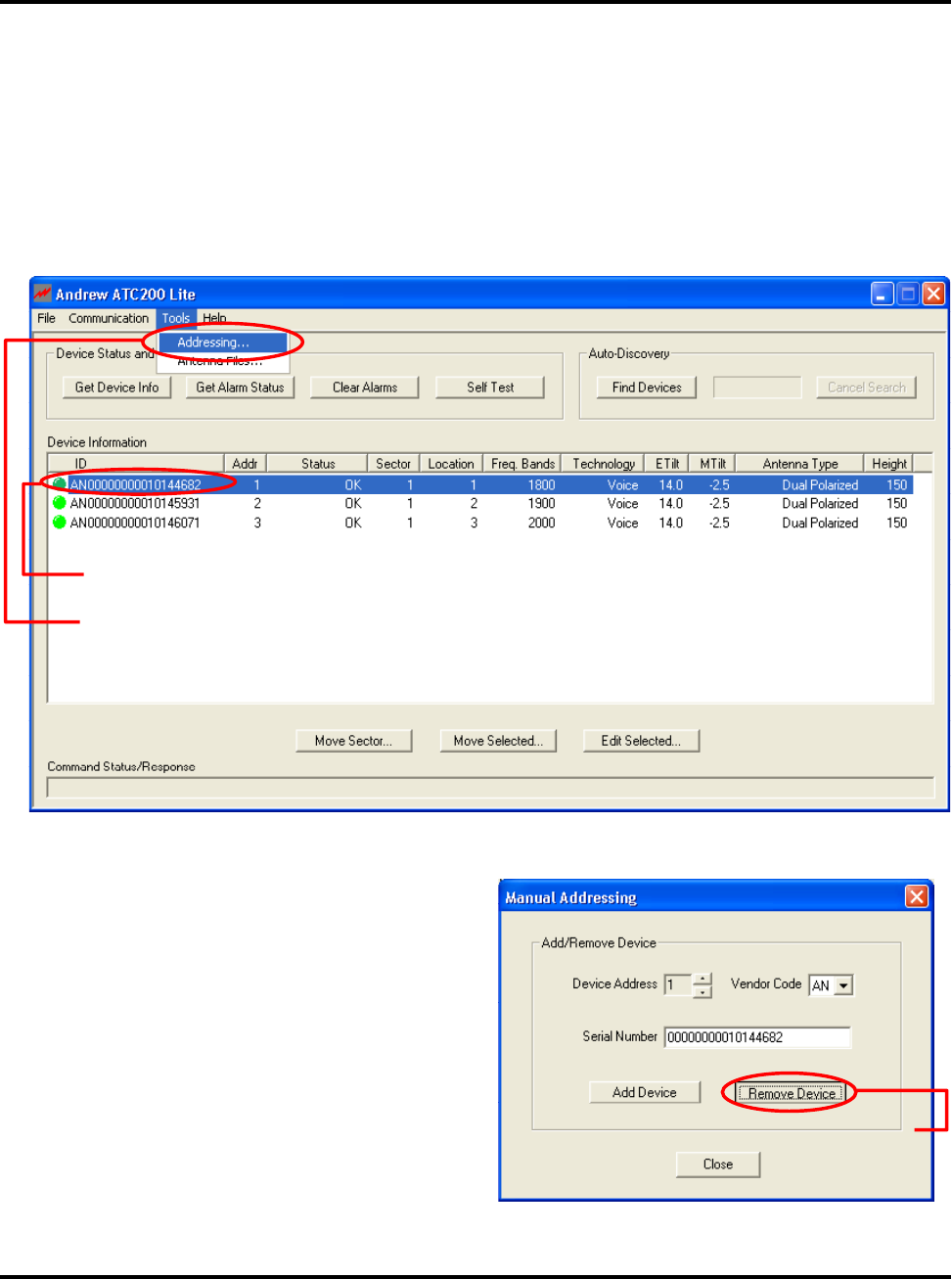Choose Addressing... from Tools menu
The image size is (952, 1279).
[x=223, y=343]
